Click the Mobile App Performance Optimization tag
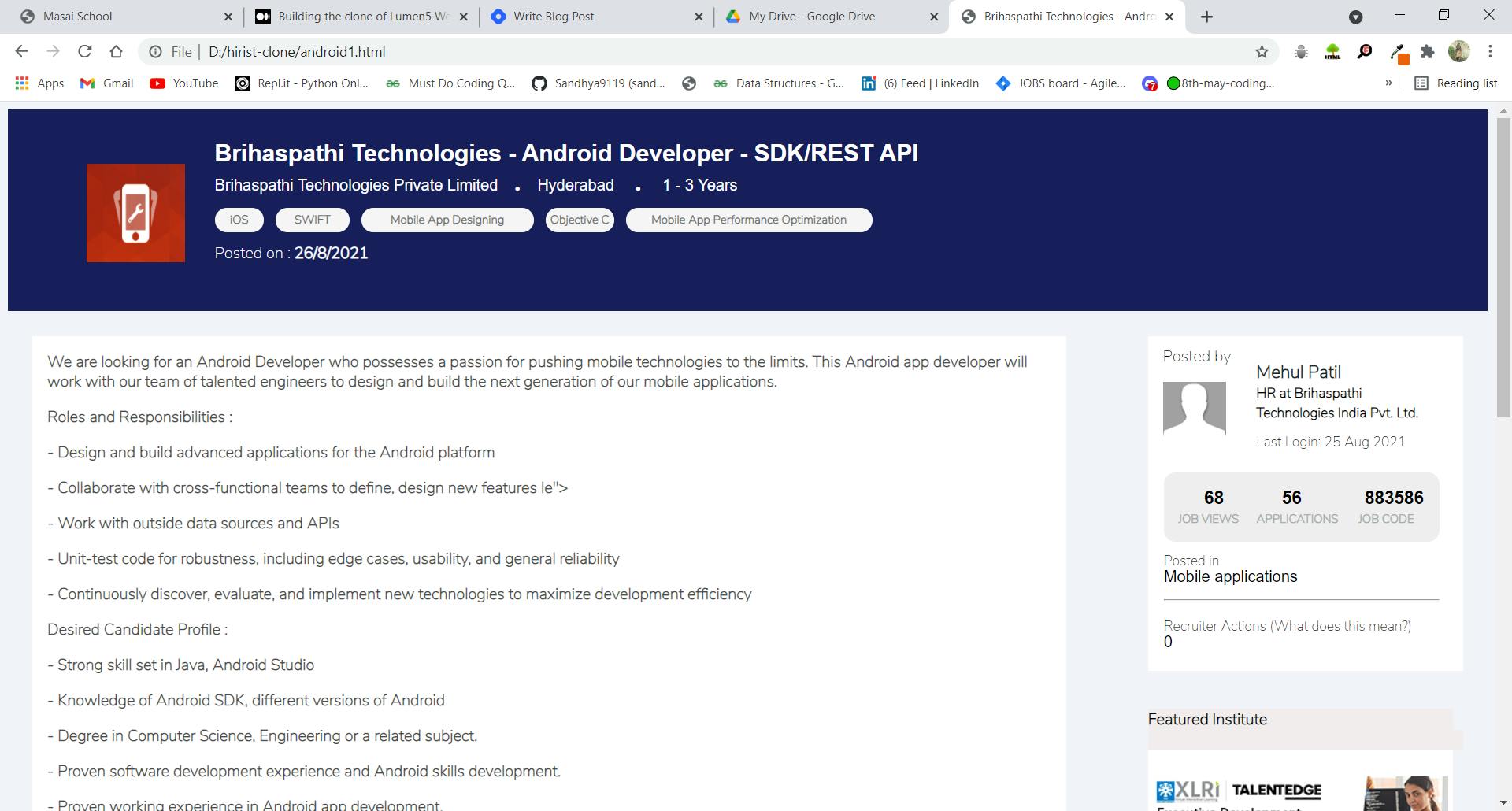 (749, 220)
